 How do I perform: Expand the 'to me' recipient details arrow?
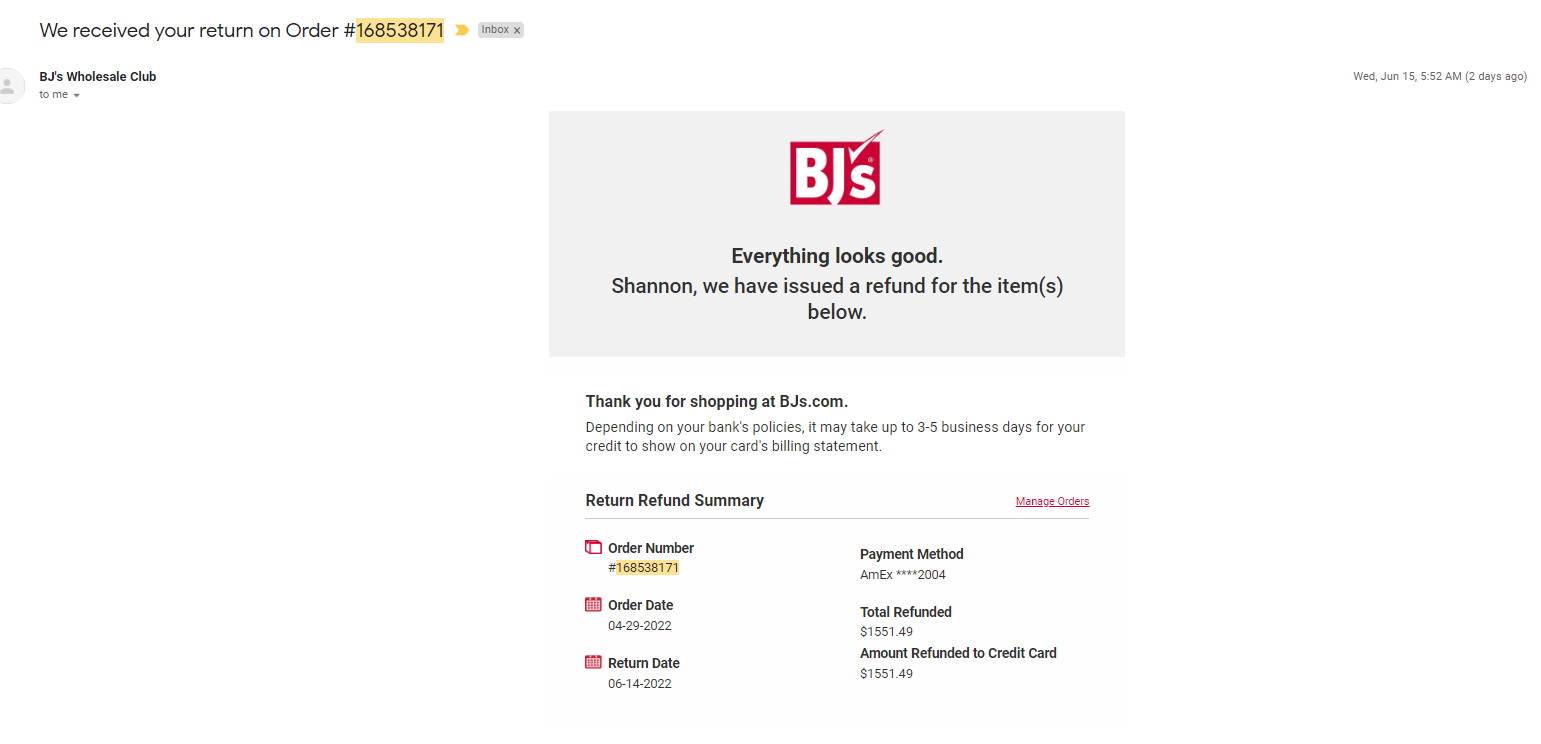point(77,95)
